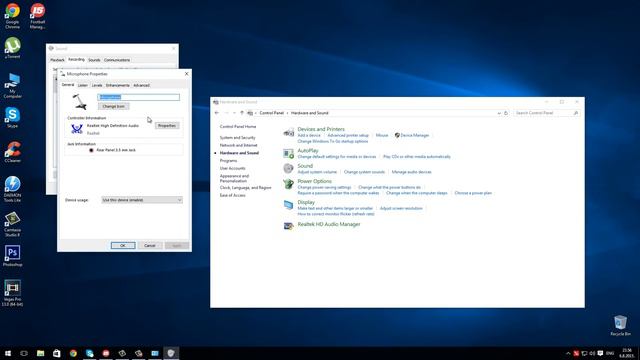Open File Explorer from the taskbar
This screenshot has height=360, width=640.
click(x=40, y=353)
